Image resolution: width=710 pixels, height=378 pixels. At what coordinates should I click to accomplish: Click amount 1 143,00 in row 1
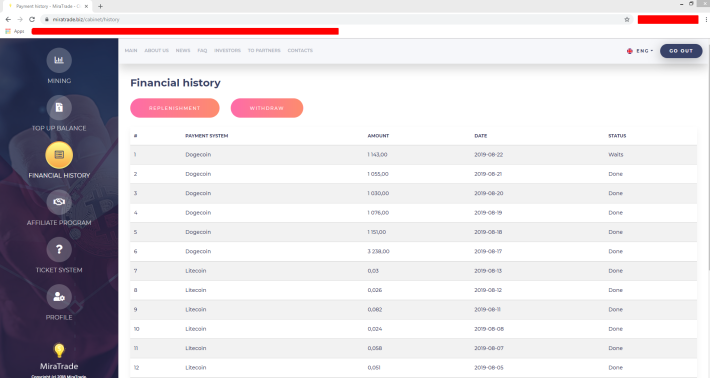377,155
